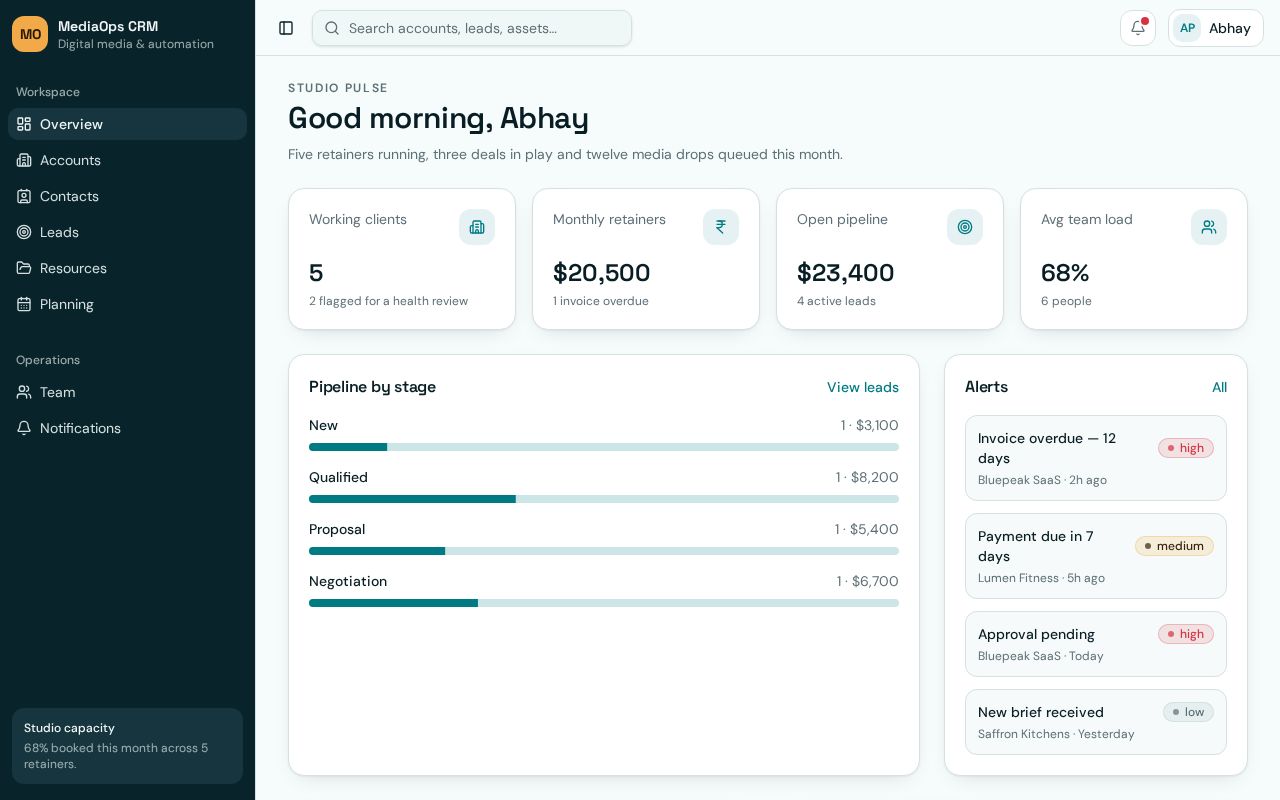1280x800 pixels.
Task: Click the search magnifier icon
Action: tap(333, 28)
